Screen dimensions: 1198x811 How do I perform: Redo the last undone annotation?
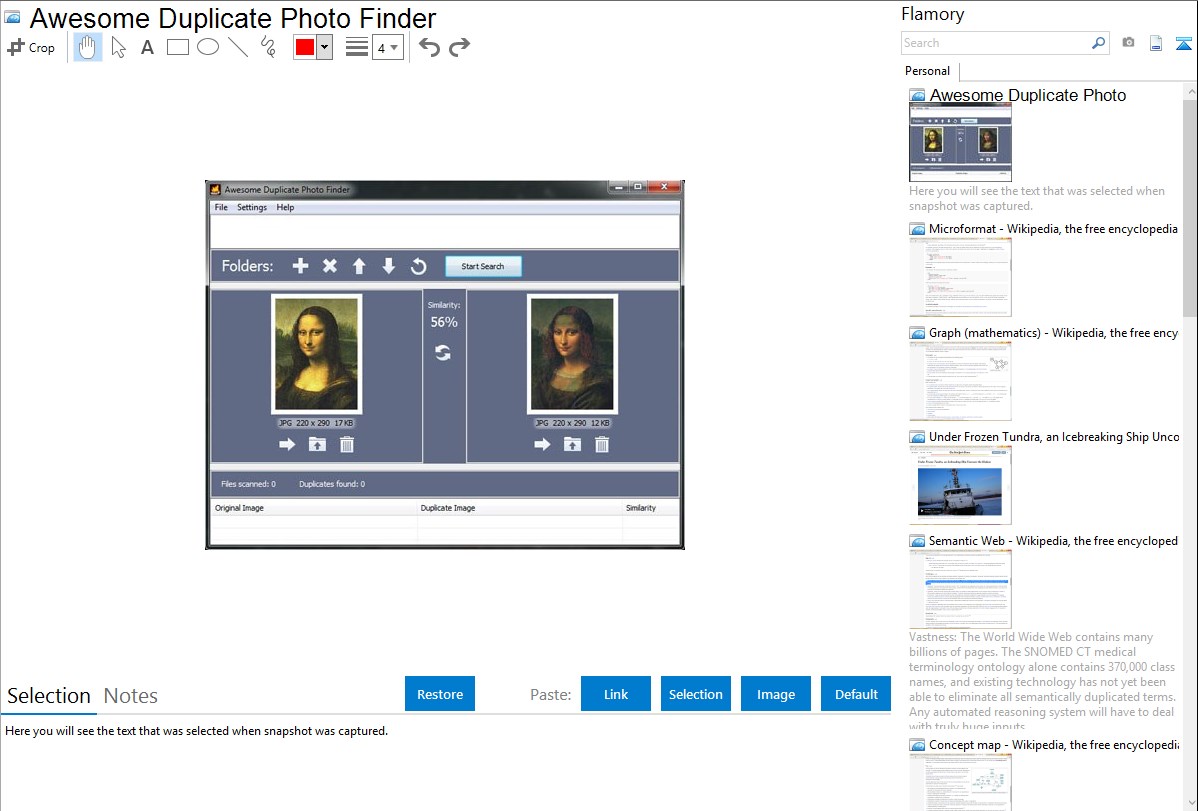tap(459, 47)
